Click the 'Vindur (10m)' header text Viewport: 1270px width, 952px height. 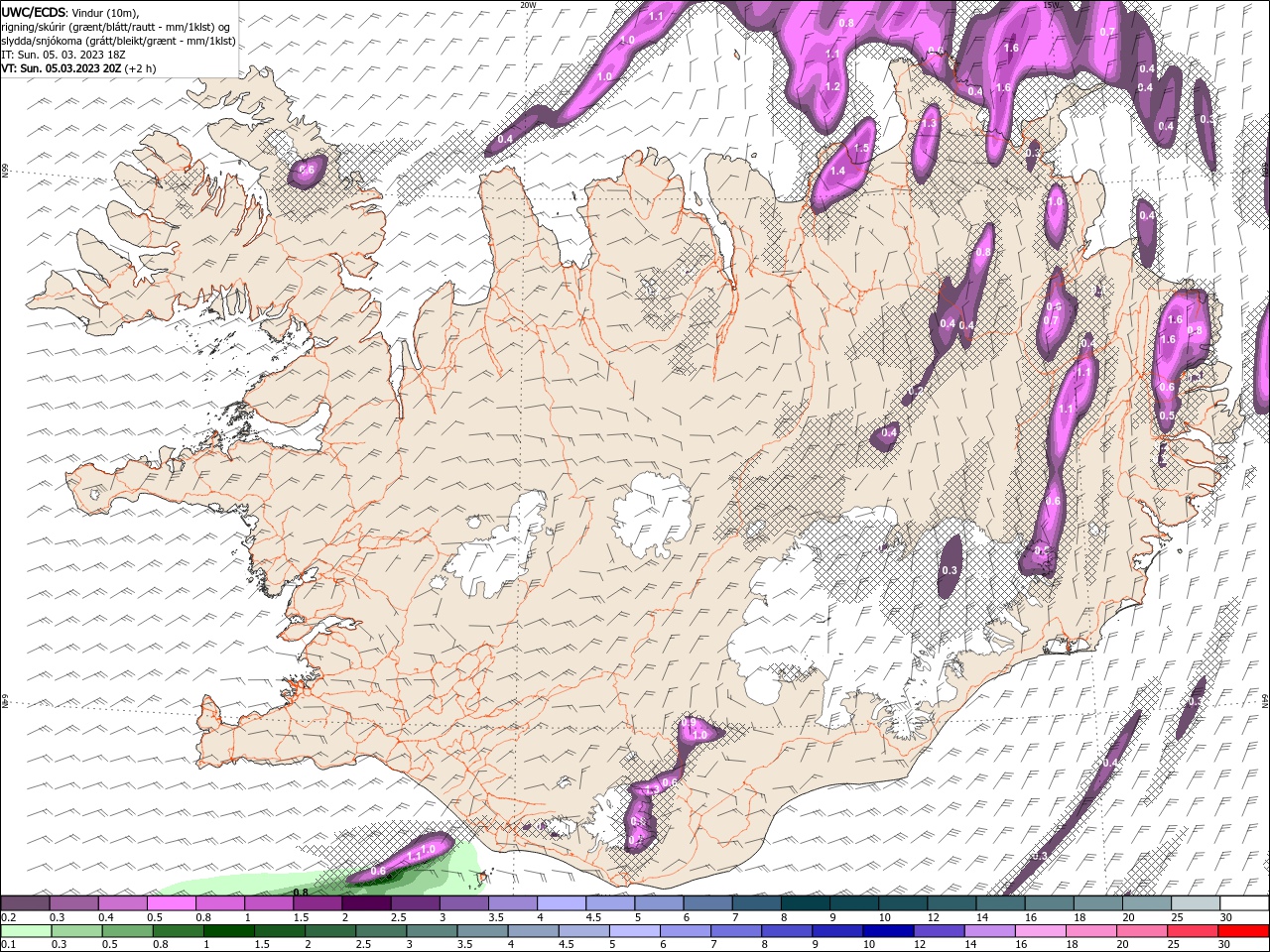pos(106,12)
